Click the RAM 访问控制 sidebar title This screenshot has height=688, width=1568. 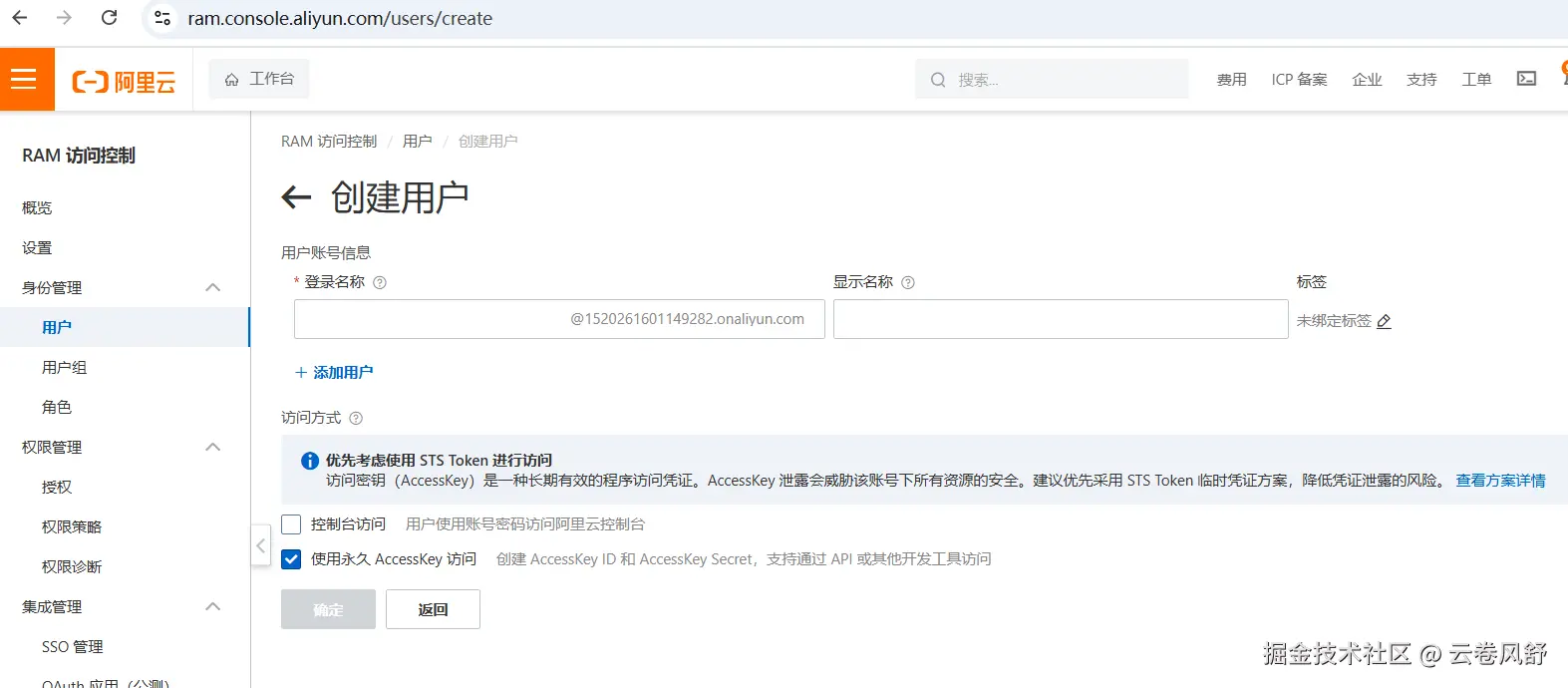tap(79, 156)
